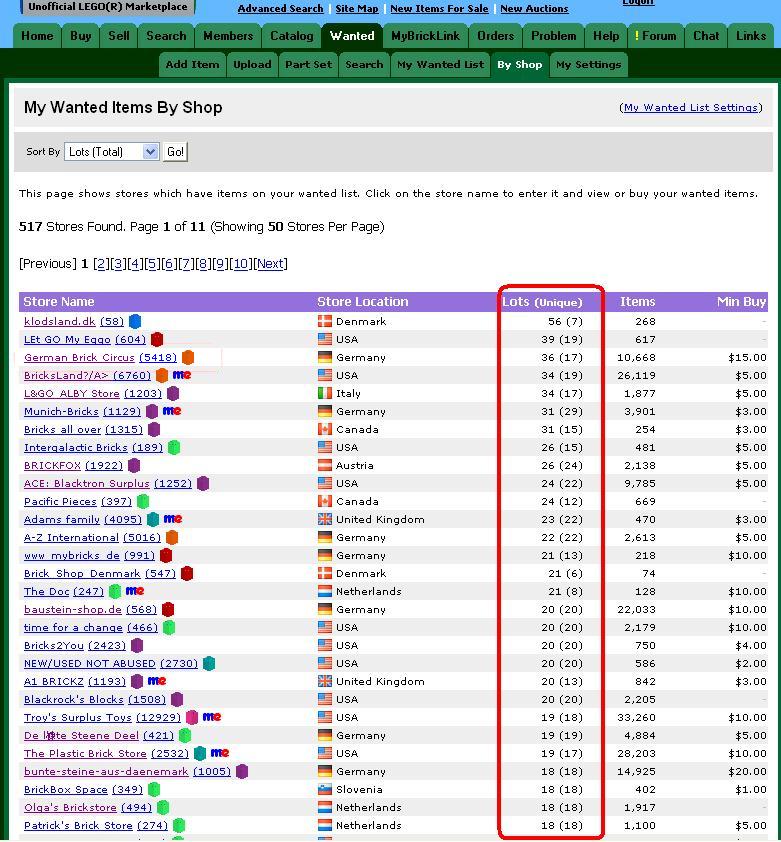Image resolution: width=781 pixels, height=842 pixels.
Task: Open the Forum tab
Action: click(x=655, y=36)
